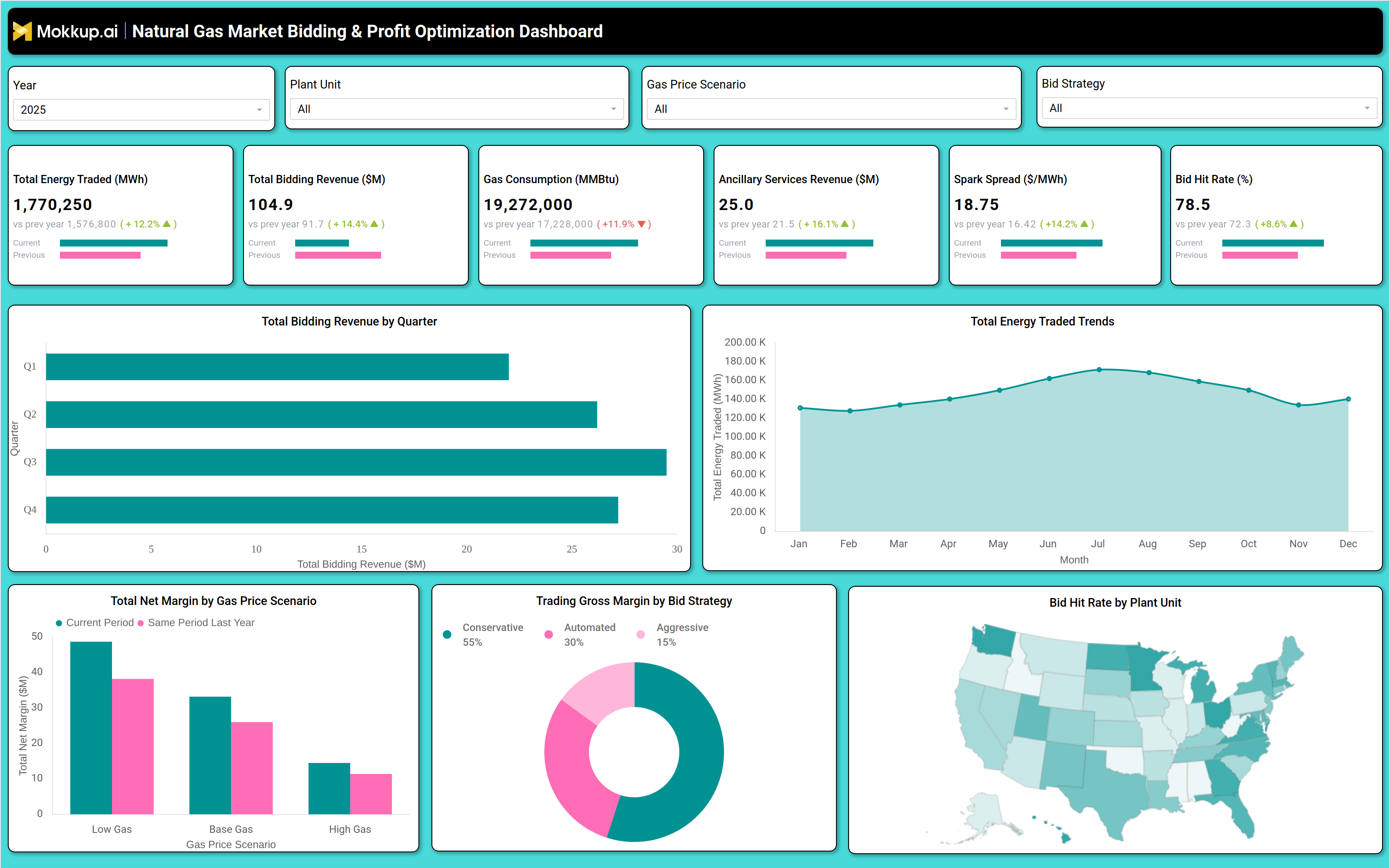Click the Current bar in Gas Consumption card
1389x868 pixels.
[584, 243]
